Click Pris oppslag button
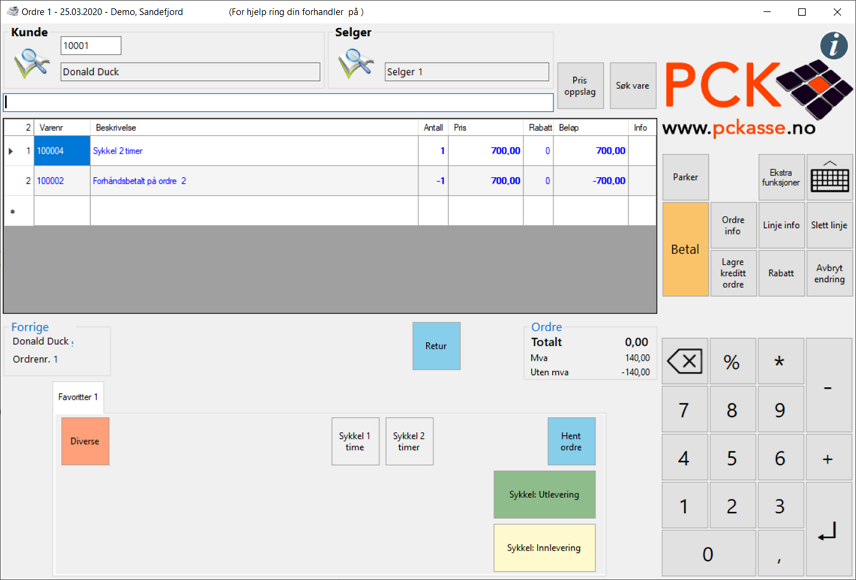This screenshot has width=856, height=580. [x=580, y=86]
